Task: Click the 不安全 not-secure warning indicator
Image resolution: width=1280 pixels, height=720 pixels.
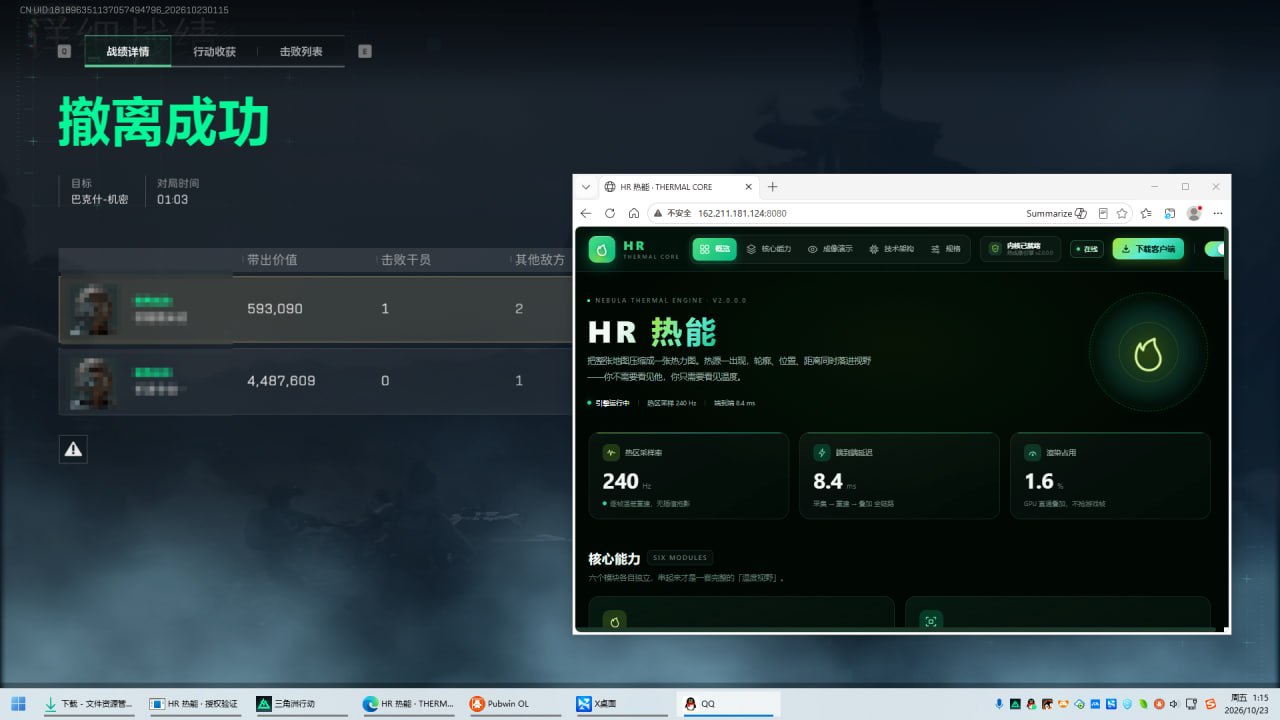Action: 672,213
